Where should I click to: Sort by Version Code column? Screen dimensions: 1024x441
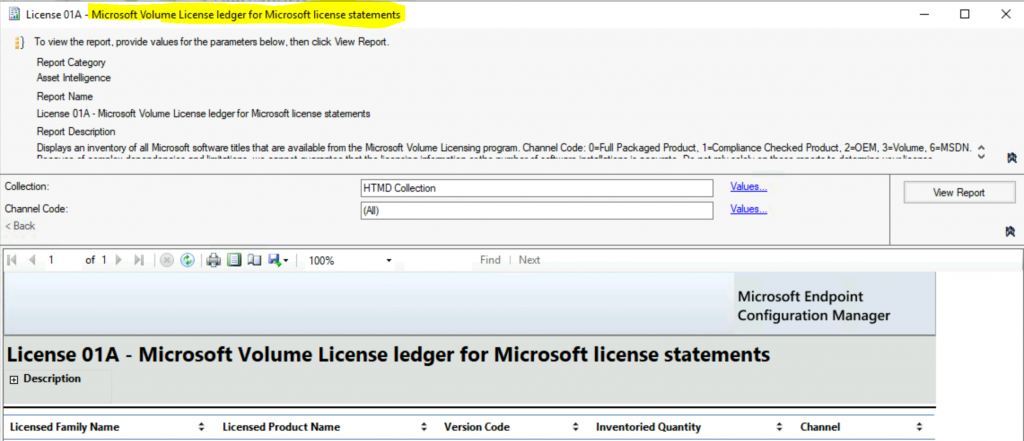(x=575, y=427)
